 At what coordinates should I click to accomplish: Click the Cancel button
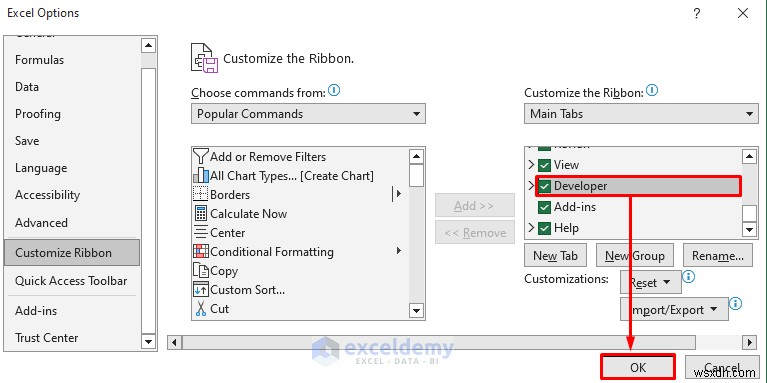pos(722,367)
